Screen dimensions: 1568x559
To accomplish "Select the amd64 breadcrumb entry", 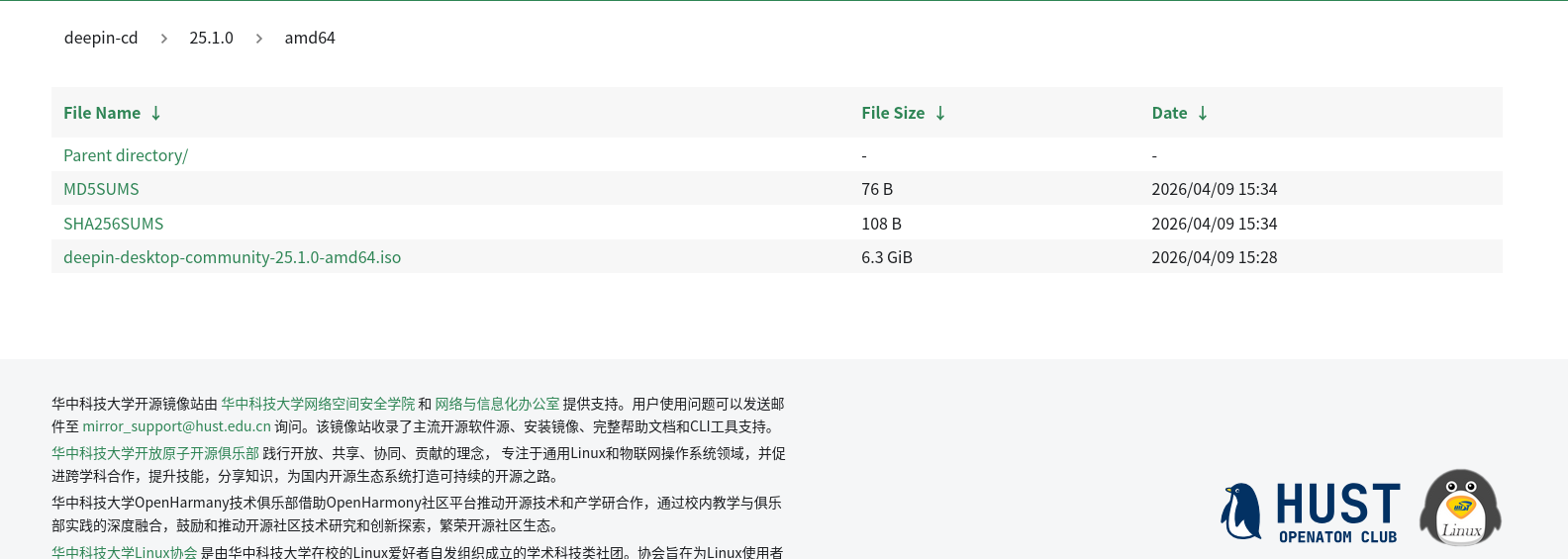I will (310, 38).
